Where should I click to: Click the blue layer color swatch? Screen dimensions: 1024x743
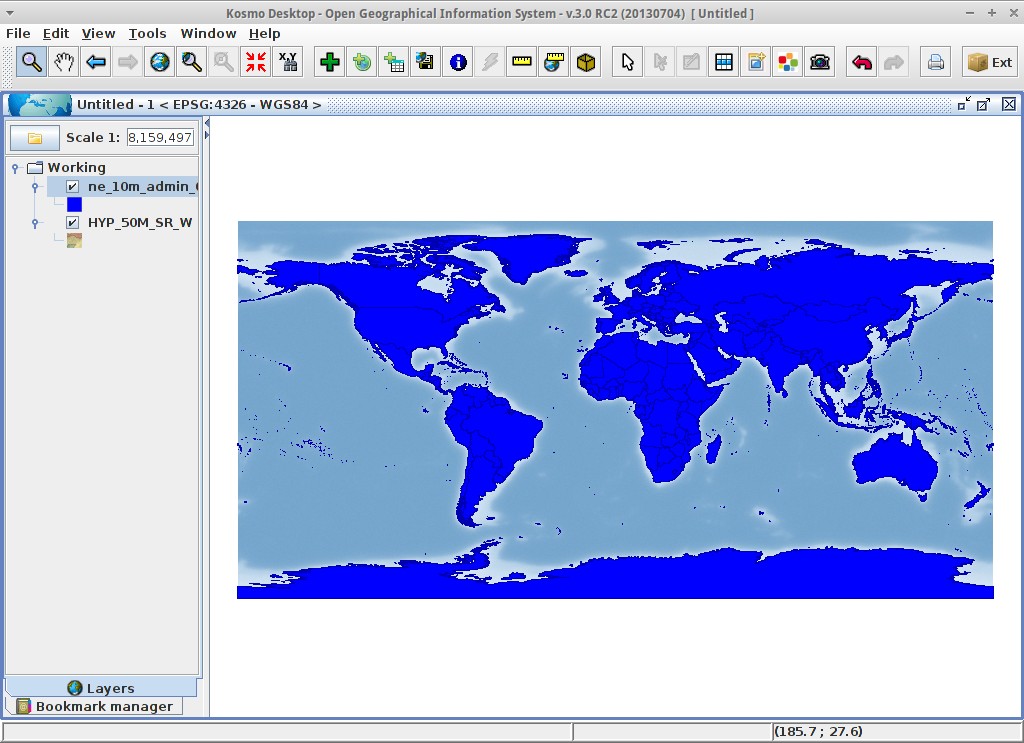click(x=74, y=205)
